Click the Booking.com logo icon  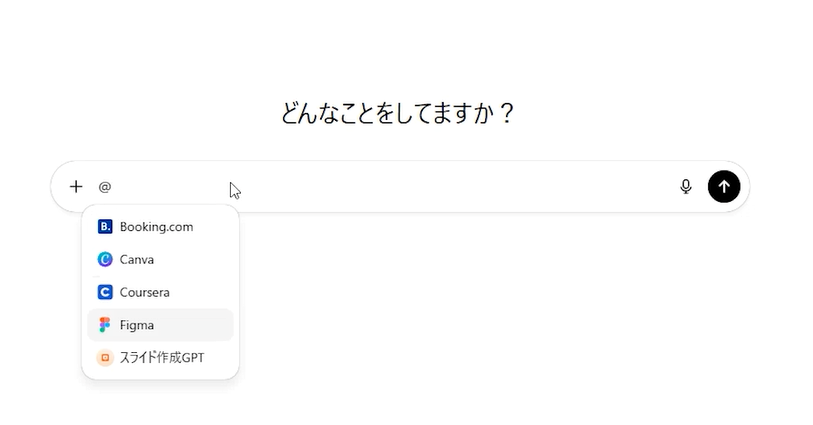[105, 227]
